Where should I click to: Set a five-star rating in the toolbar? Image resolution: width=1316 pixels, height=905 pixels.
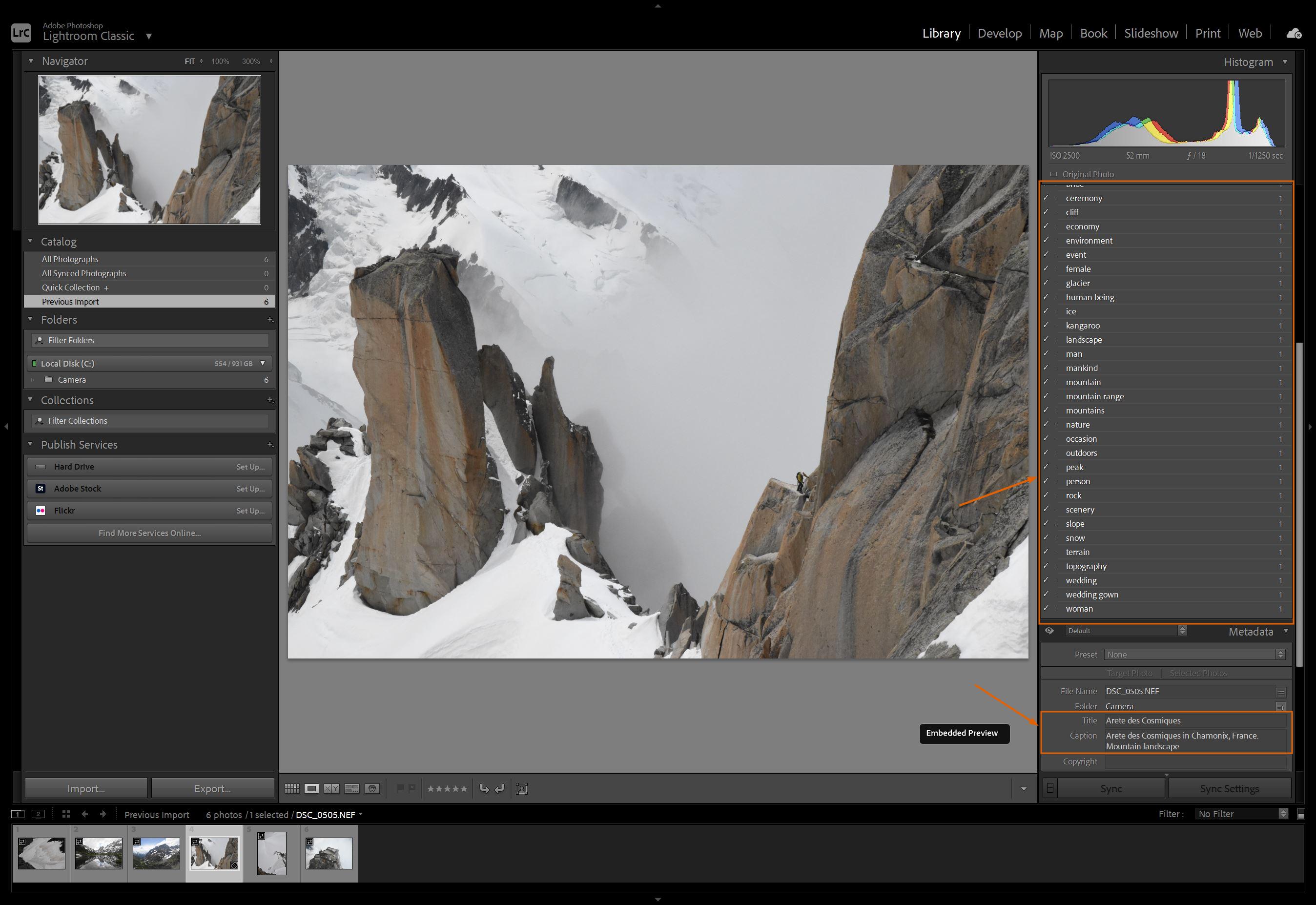463,788
